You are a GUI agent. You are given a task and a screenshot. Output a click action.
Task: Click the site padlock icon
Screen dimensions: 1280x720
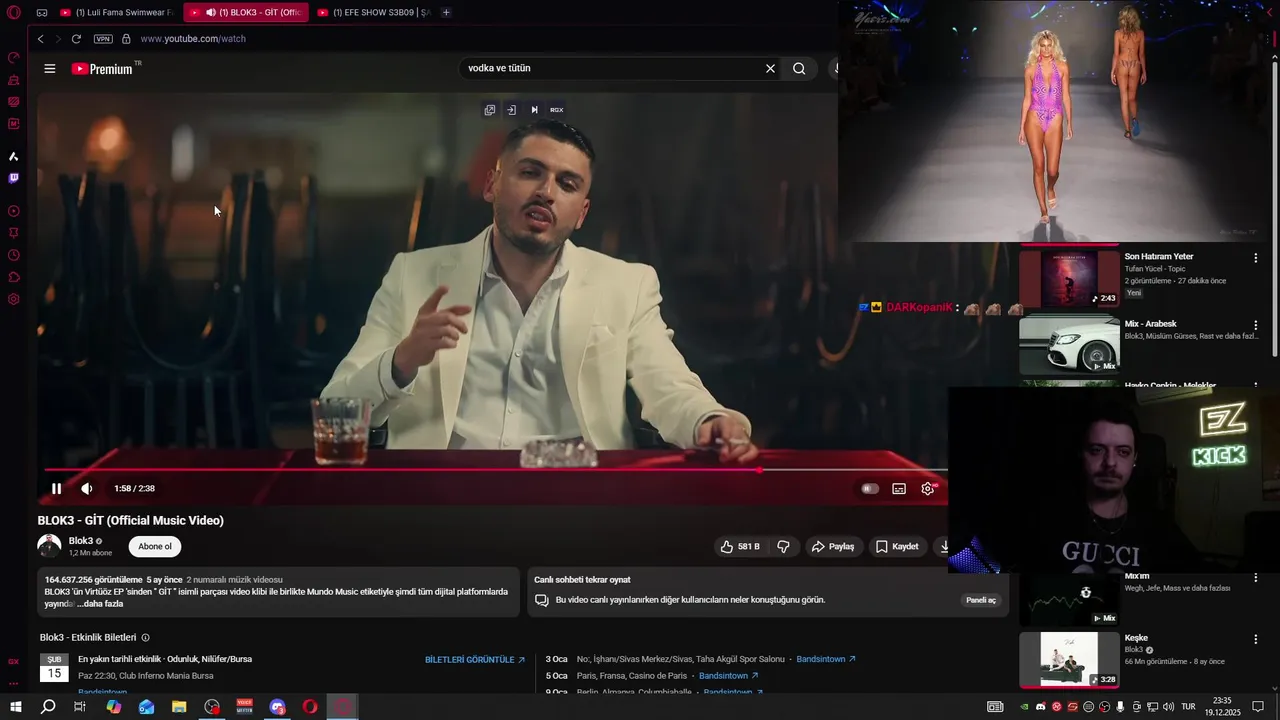coord(126,39)
